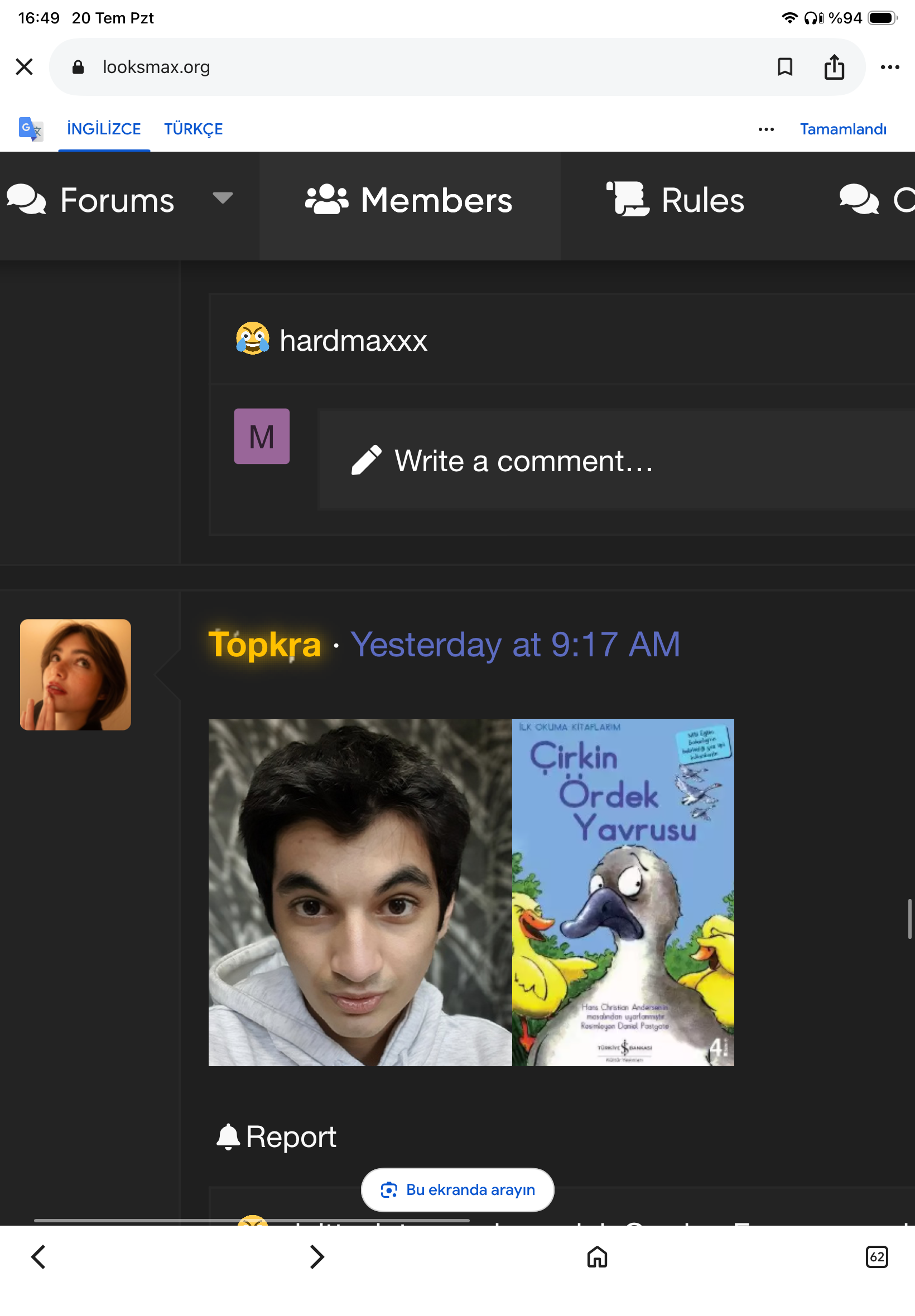Open the share icon in address bar

834,66
